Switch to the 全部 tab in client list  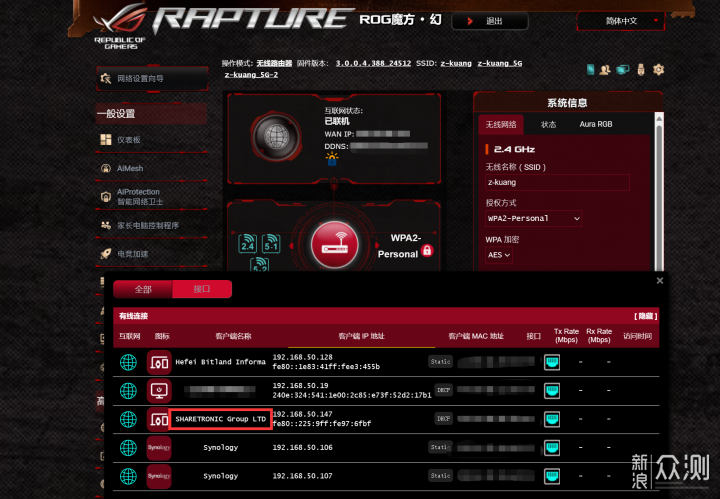[143, 289]
